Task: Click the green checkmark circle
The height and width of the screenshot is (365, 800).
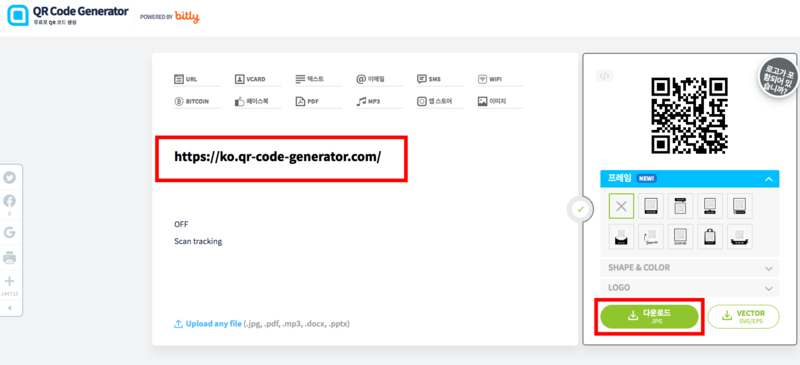Action: pyautogui.click(x=580, y=209)
